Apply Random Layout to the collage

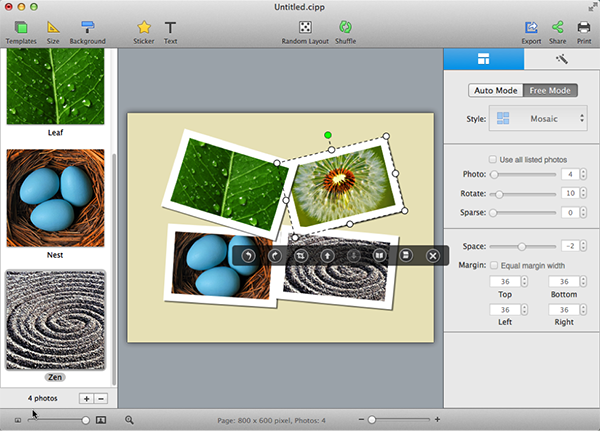click(304, 28)
